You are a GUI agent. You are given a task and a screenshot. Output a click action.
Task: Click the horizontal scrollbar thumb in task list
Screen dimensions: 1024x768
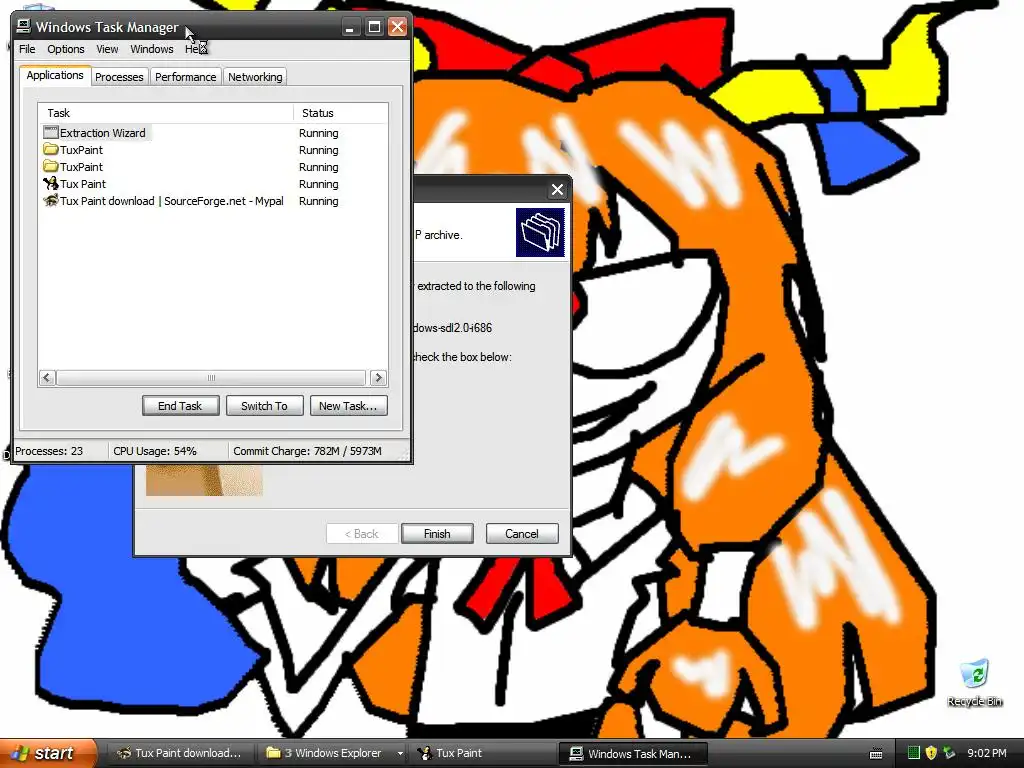(x=211, y=377)
